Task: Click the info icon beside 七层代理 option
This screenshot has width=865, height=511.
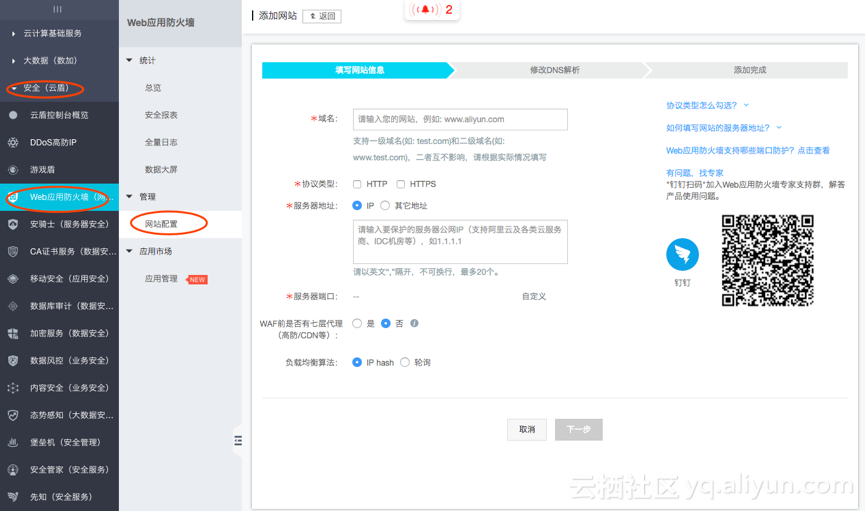Action: click(414, 323)
